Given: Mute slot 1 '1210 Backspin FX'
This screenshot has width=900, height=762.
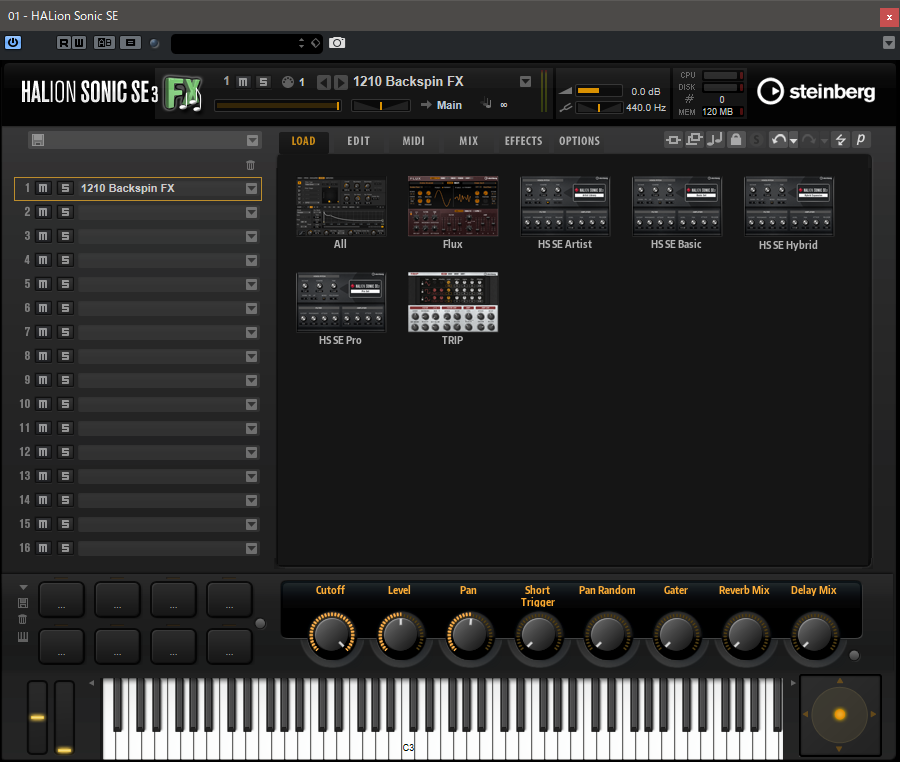Looking at the screenshot, I should pyautogui.click(x=43, y=188).
